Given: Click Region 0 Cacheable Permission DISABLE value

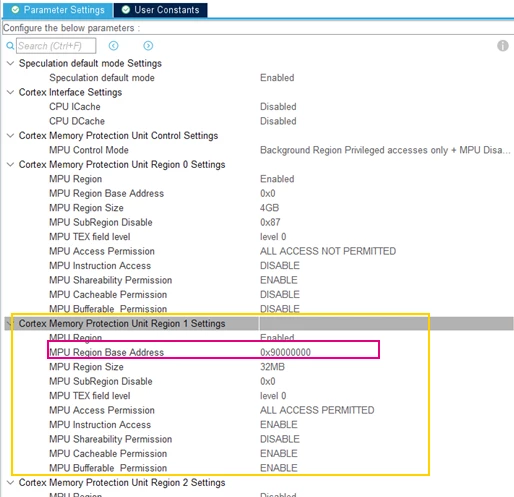Looking at the screenshot, I should click(x=280, y=294).
